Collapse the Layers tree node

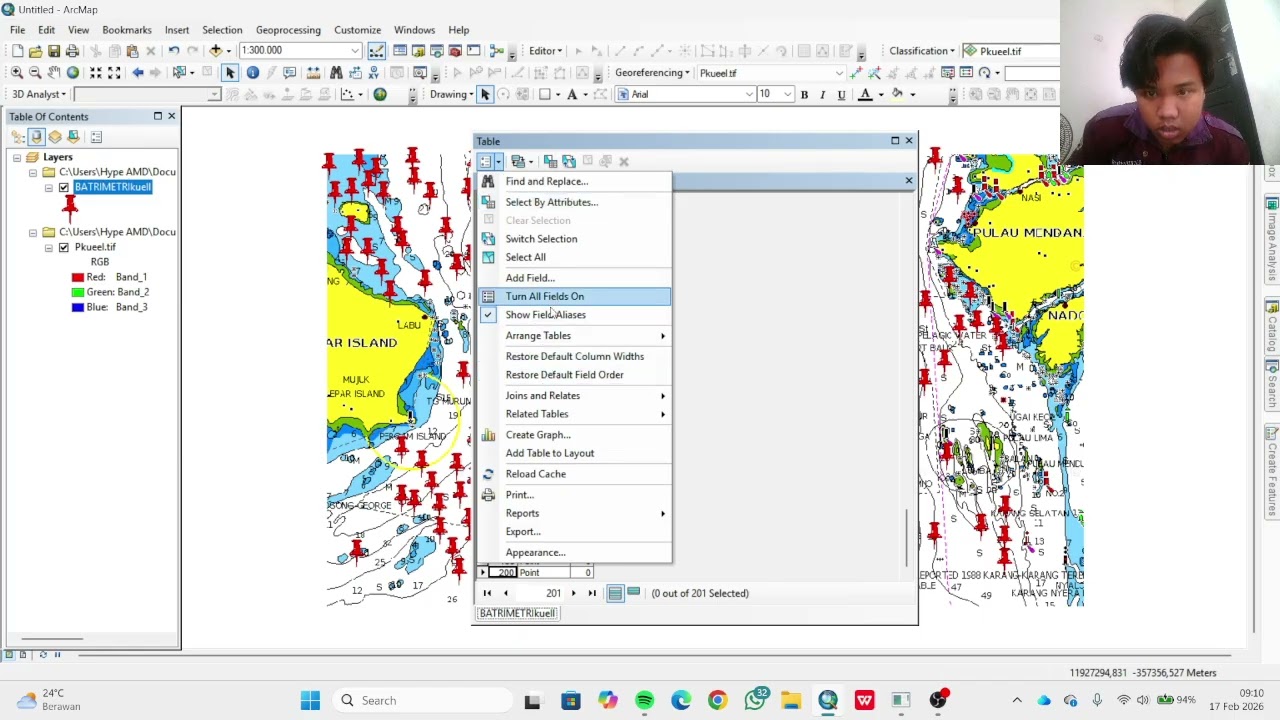point(17,158)
